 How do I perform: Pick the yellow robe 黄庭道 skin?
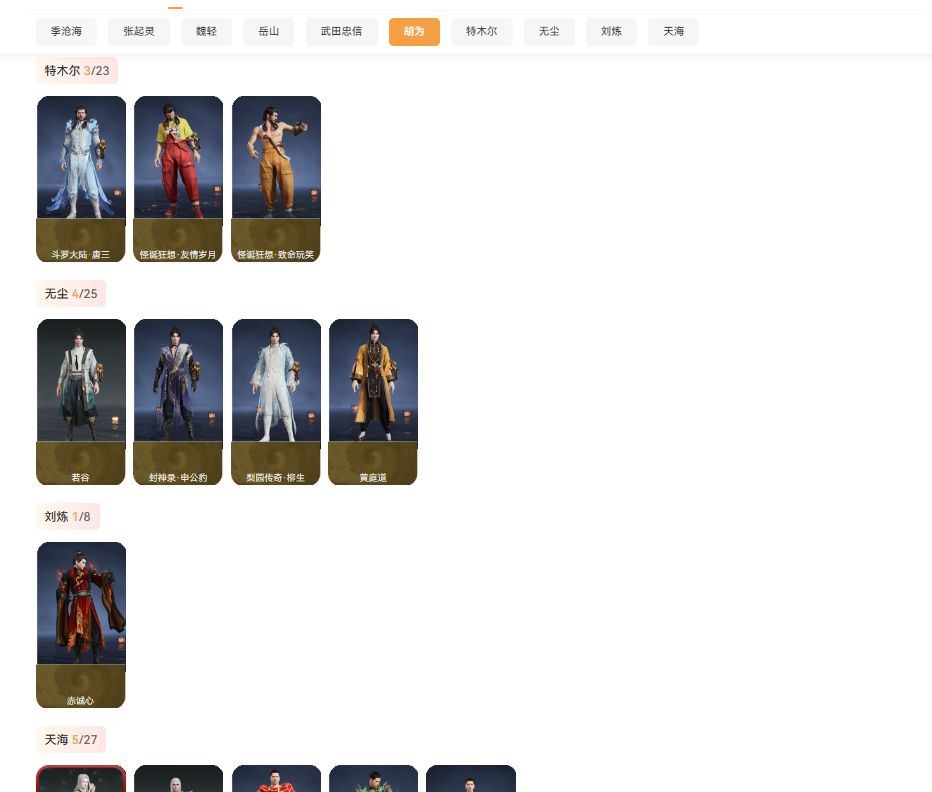(373, 402)
